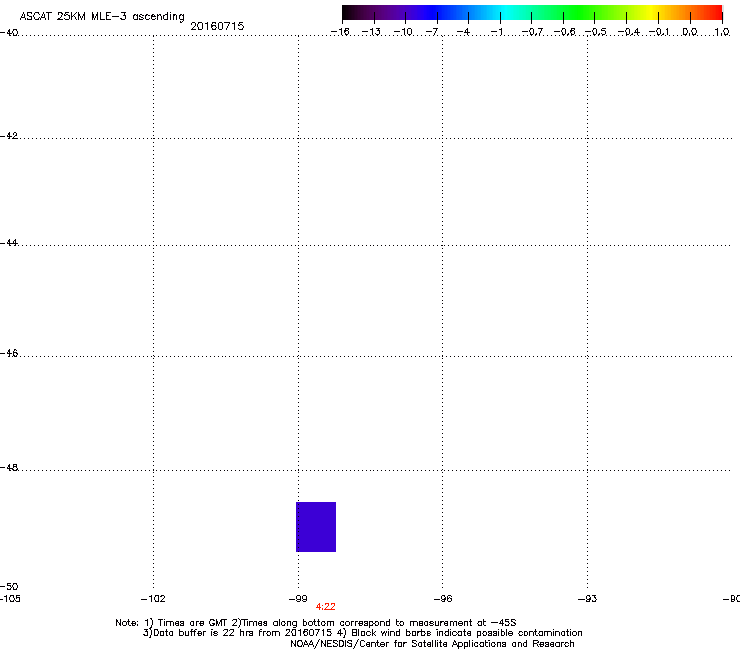Click the title 'ASCAT 25KM MLE-3 ascending'
The width and height of the screenshot is (740, 650).
[x=102, y=17]
